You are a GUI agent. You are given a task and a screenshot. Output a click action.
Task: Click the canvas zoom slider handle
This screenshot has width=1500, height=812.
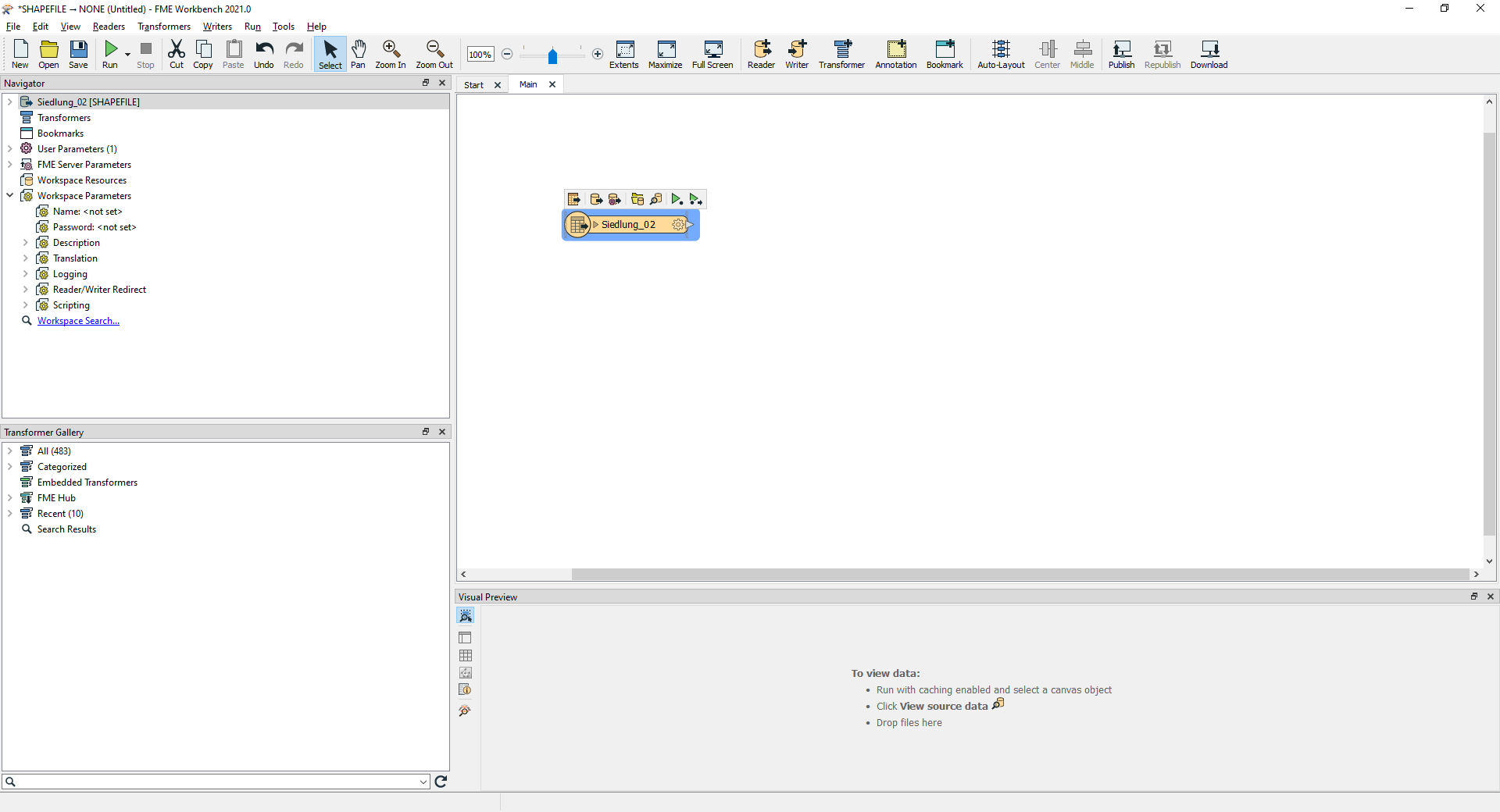pyautogui.click(x=552, y=55)
